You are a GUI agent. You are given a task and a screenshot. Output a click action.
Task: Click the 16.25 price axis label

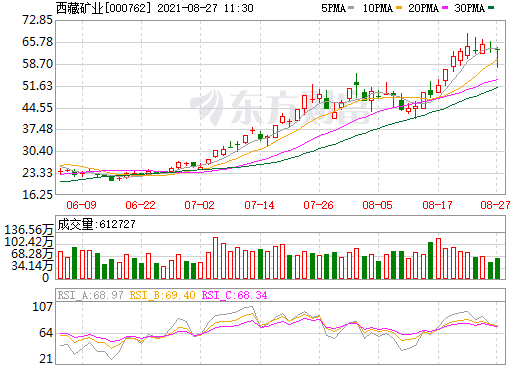pos(37,194)
